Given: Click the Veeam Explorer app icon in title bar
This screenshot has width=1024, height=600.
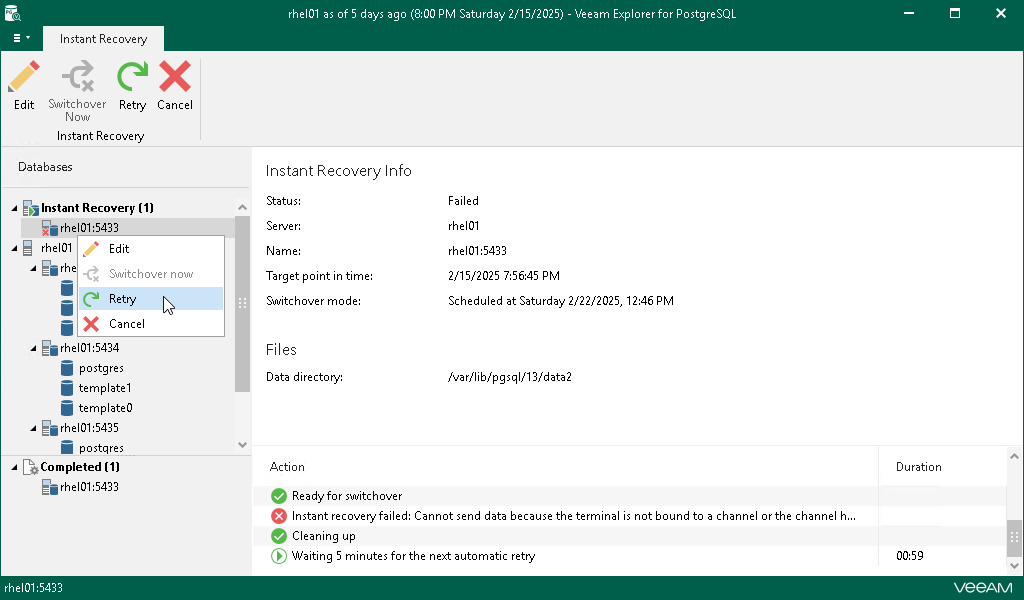Looking at the screenshot, I should [x=12, y=13].
